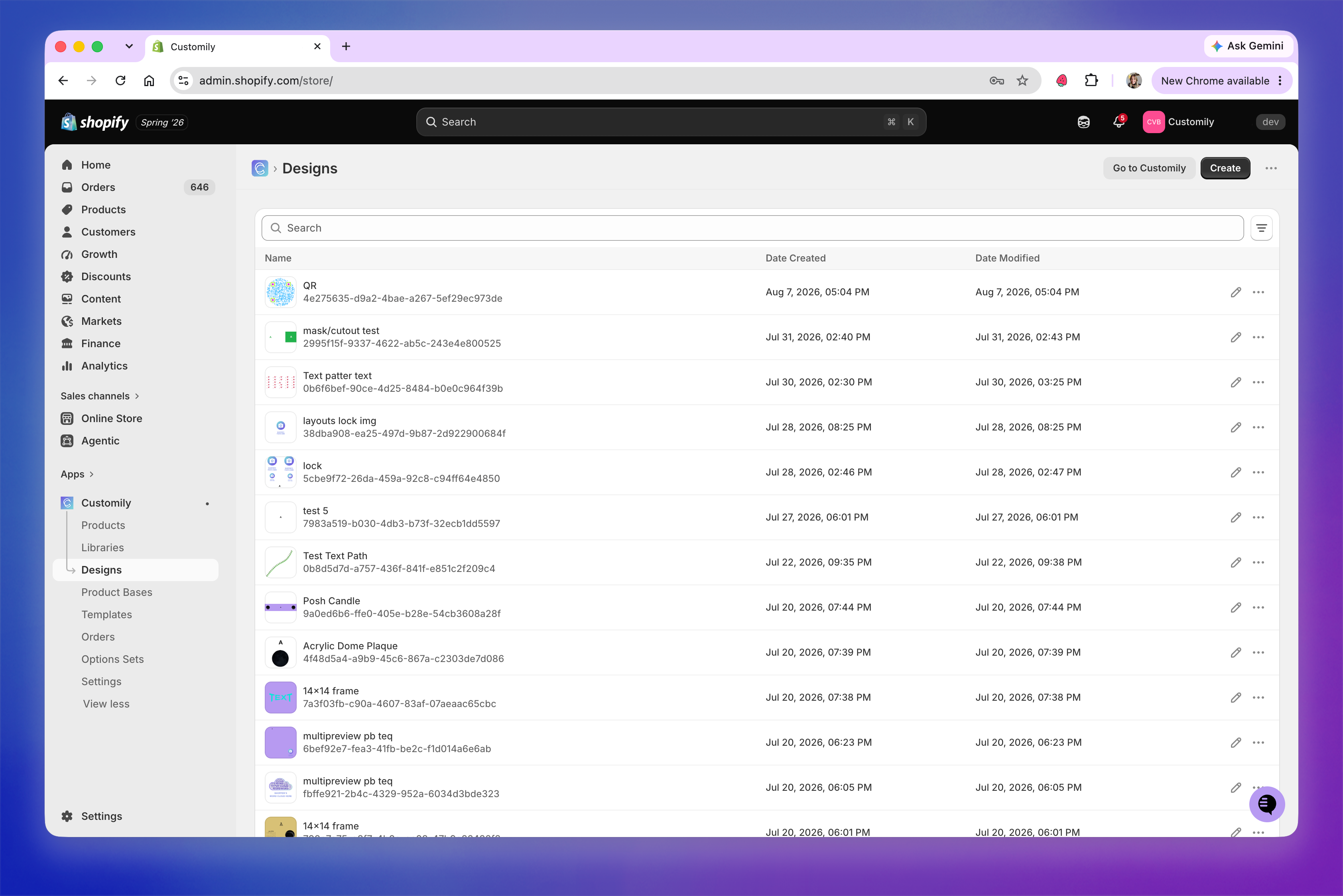The height and width of the screenshot is (896, 1343).
Task: Open the purple chat support bubble
Action: point(1267,804)
